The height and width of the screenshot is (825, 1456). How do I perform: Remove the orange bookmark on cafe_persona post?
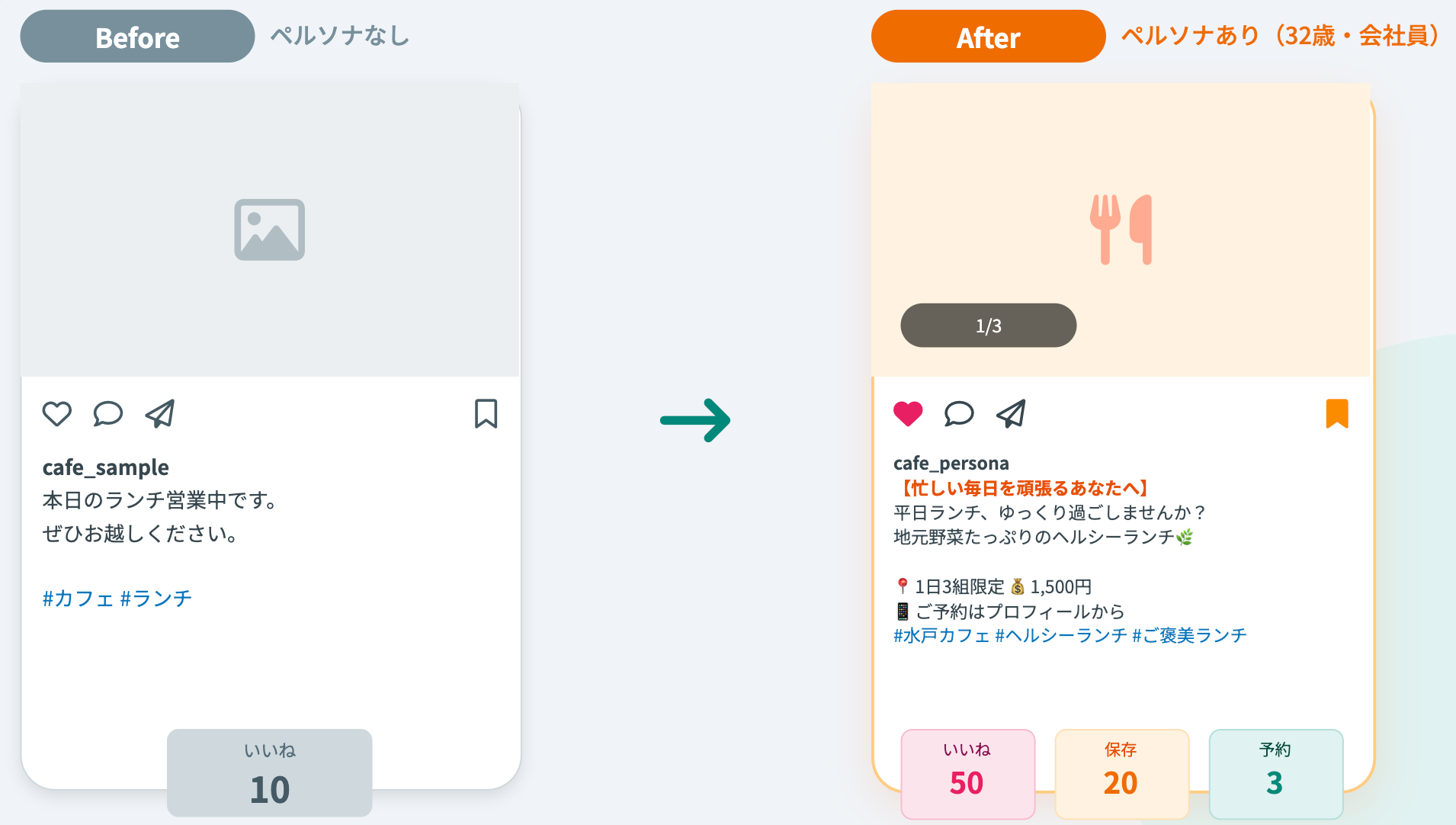tap(1337, 413)
